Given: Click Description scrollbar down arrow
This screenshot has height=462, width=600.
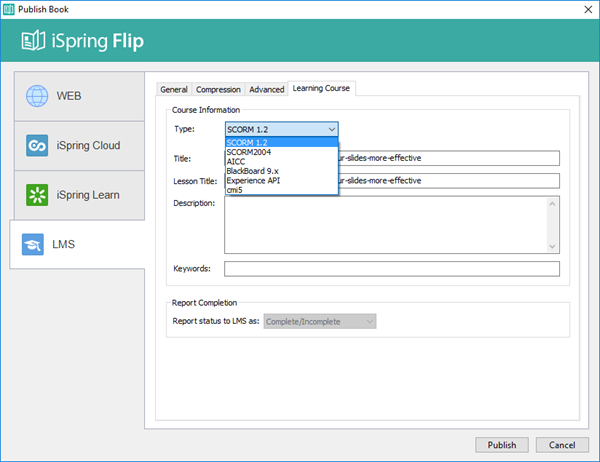Looking at the screenshot, I should pyautogui.click(x=552, y=246).
